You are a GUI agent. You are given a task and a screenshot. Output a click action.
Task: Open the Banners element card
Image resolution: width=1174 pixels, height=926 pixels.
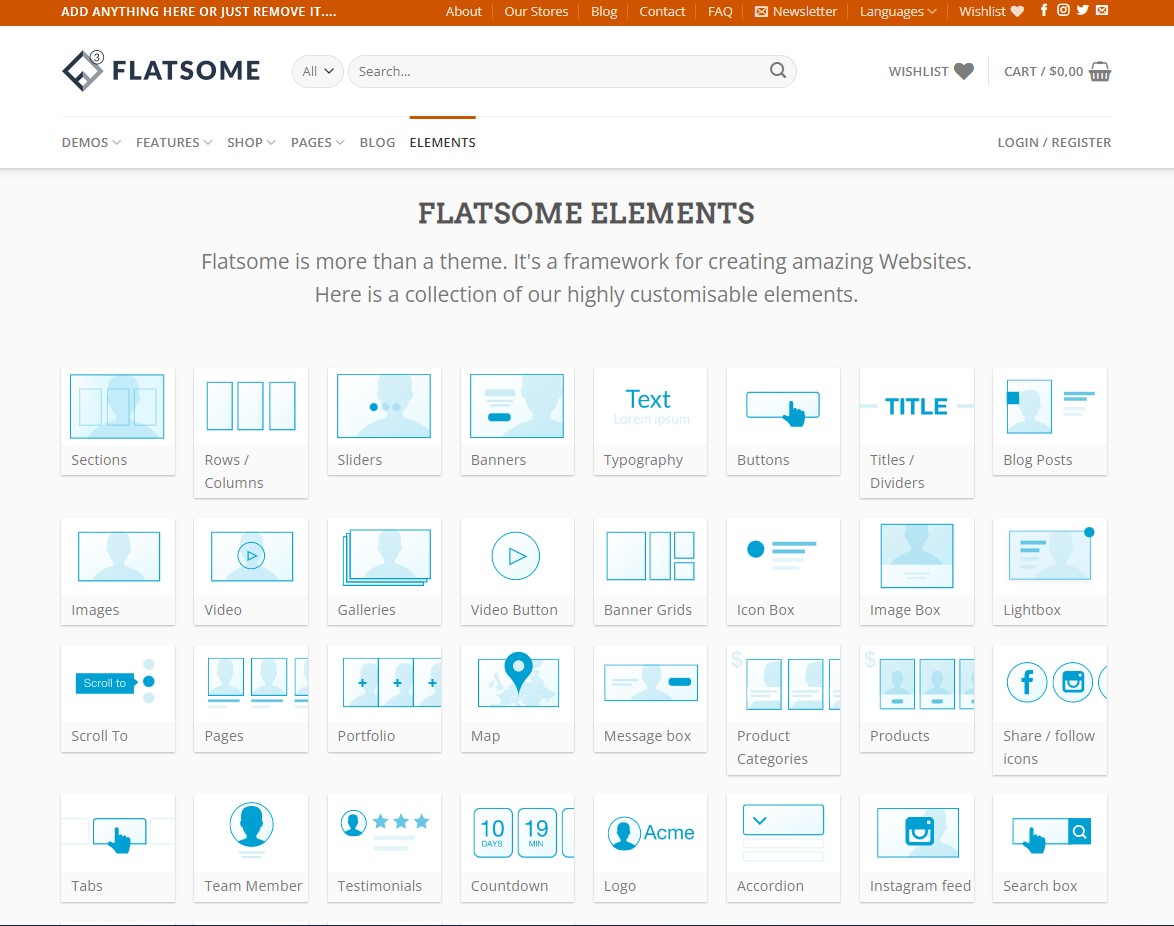(517, 421)
